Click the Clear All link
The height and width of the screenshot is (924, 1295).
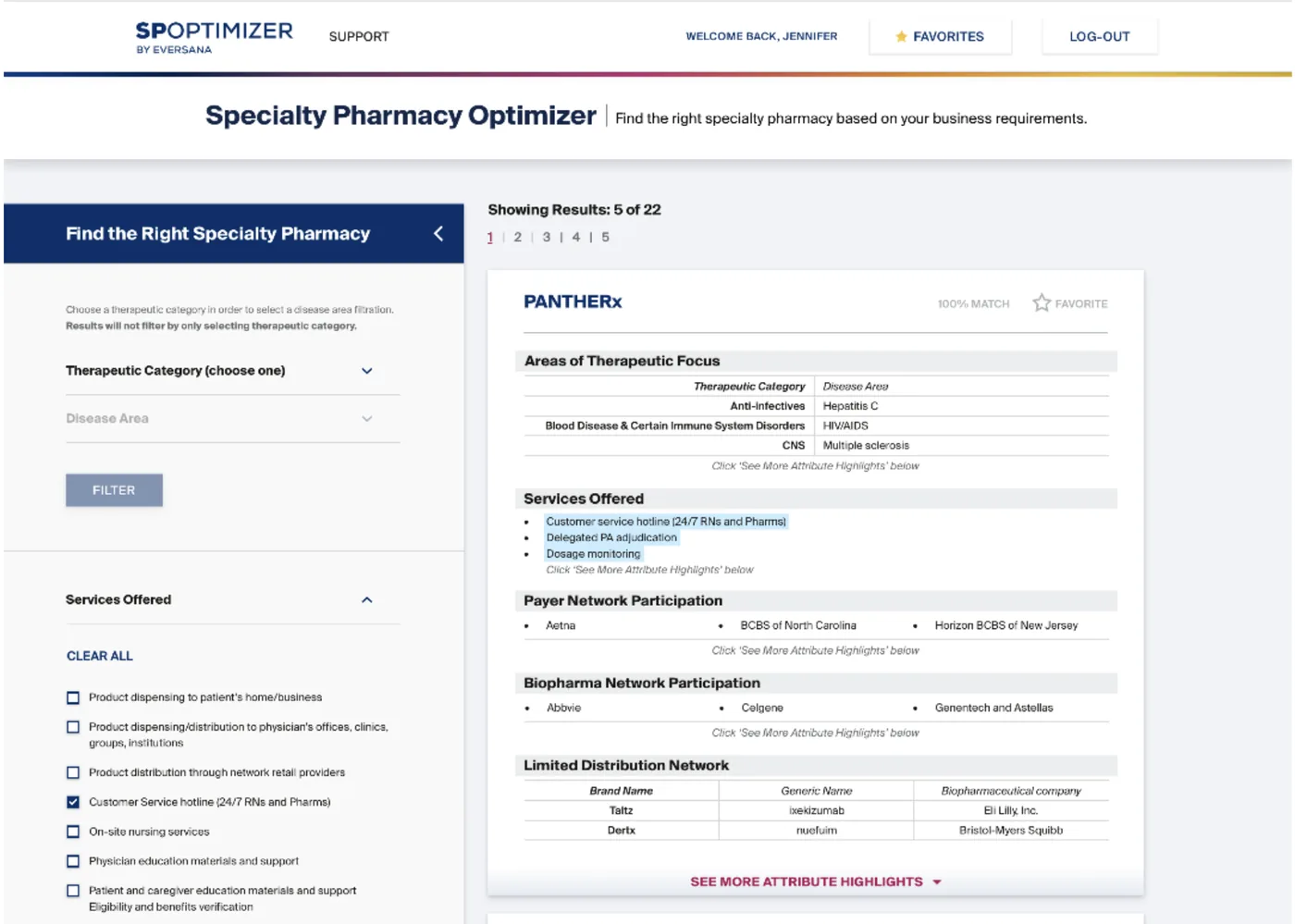point(100,656)
